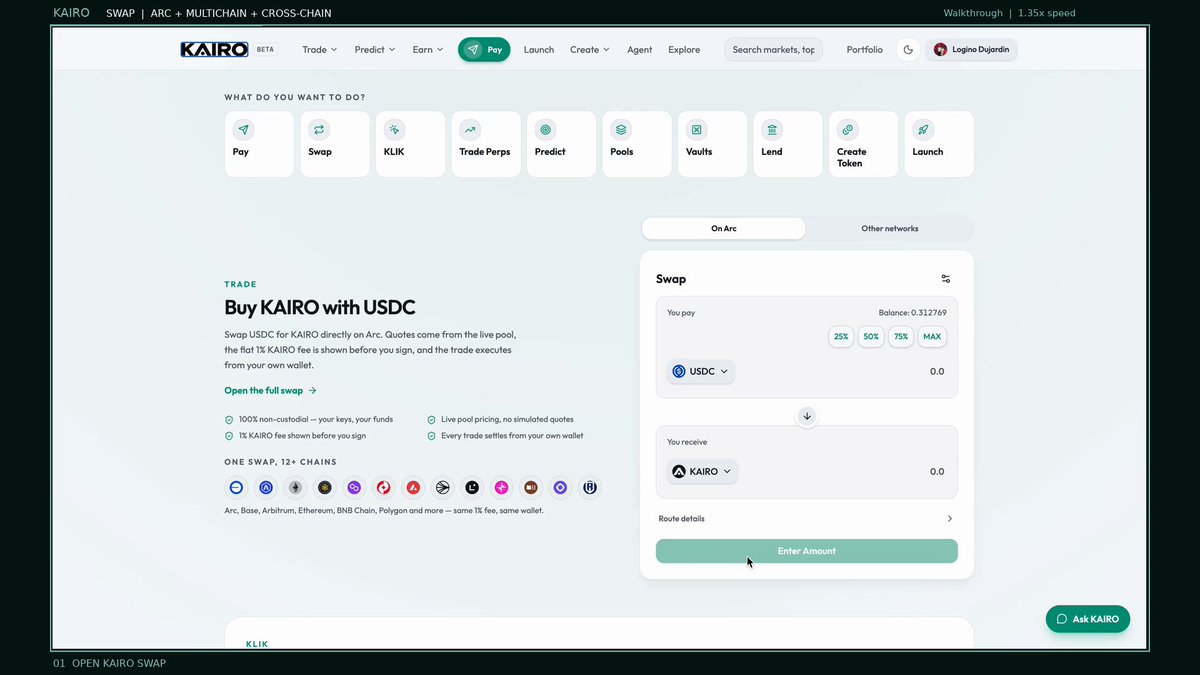1200x675 pixels.
Task: Set amount to 25% of balance
Action: (841, 337)
